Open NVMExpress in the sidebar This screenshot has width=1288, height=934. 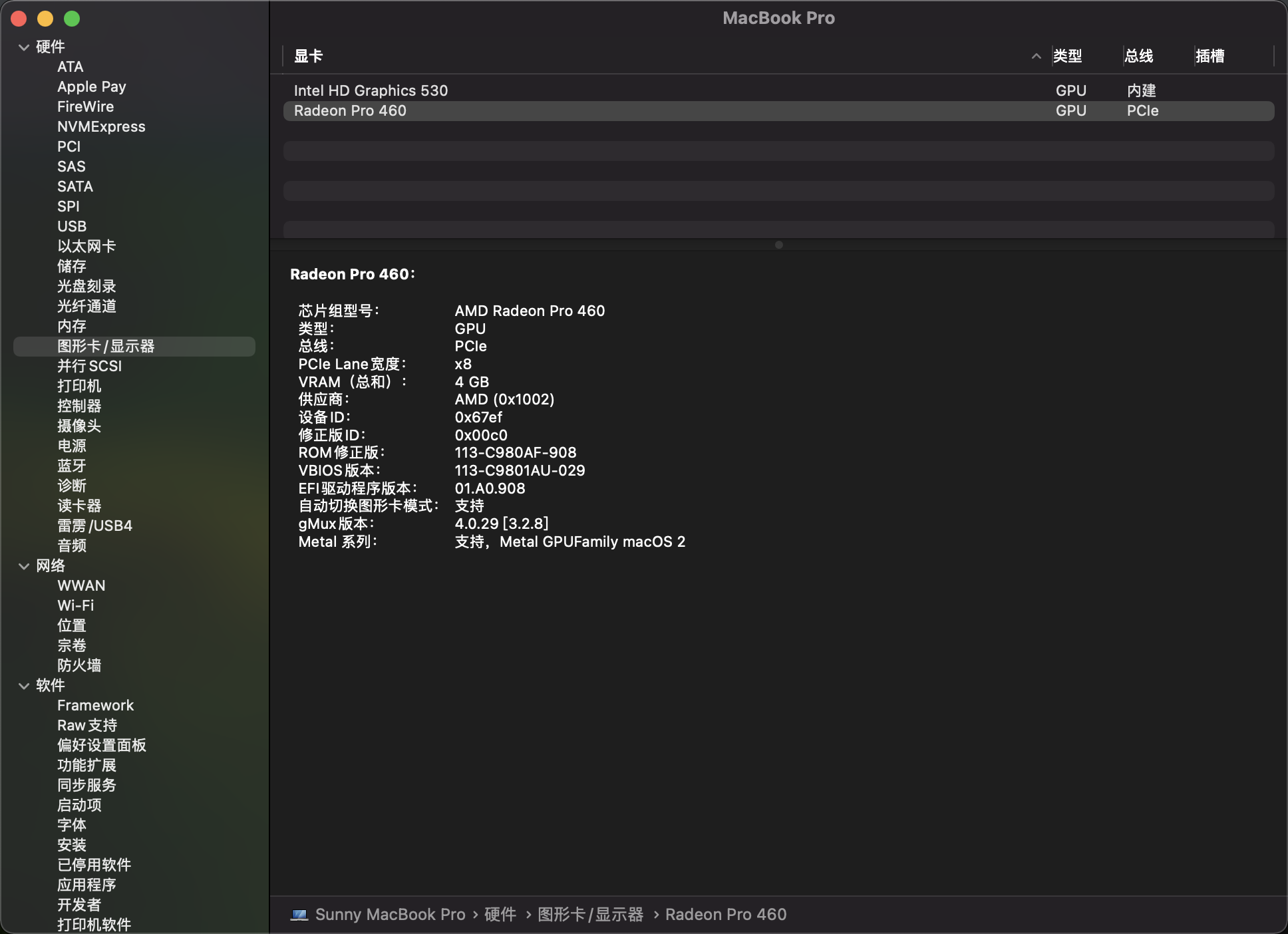101,126
